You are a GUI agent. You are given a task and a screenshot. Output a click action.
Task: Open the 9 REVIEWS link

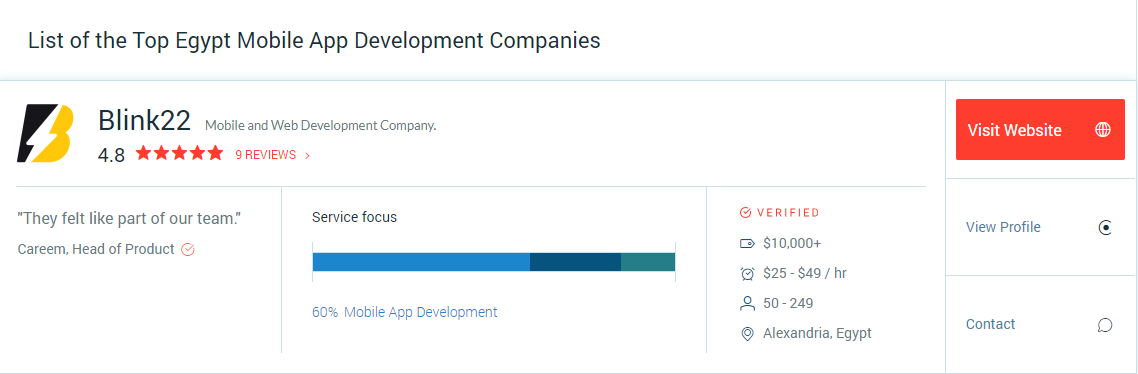(x=266, y=155)
